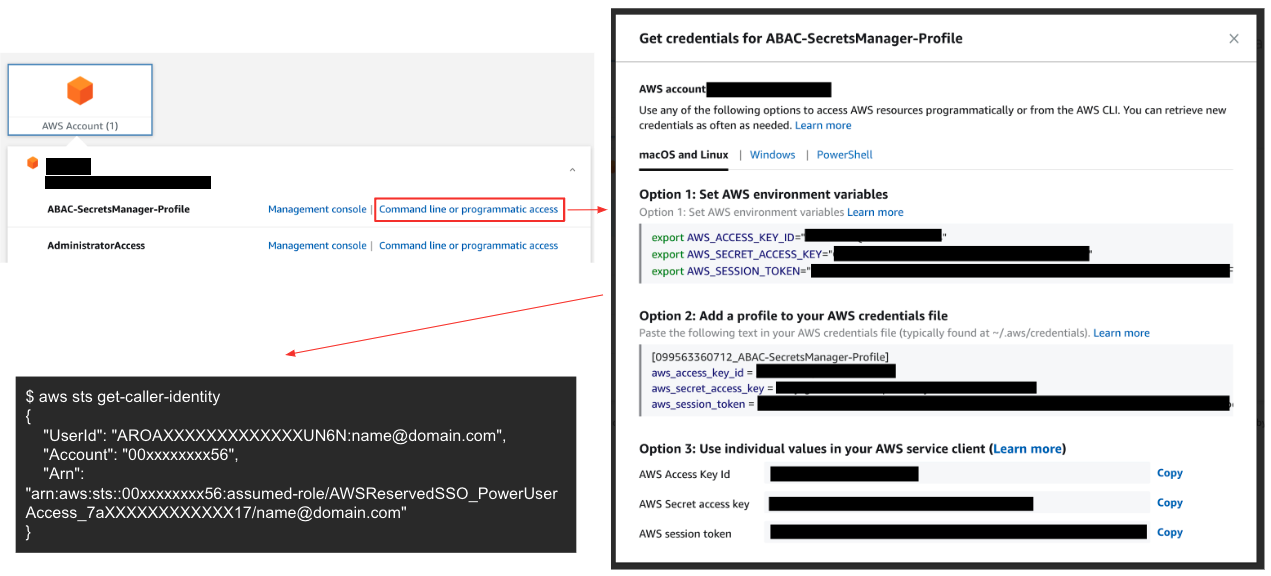This screenshot has height=576, width=1271.
Task: Select the macOS and Linux tab
Action: point(684,155)
